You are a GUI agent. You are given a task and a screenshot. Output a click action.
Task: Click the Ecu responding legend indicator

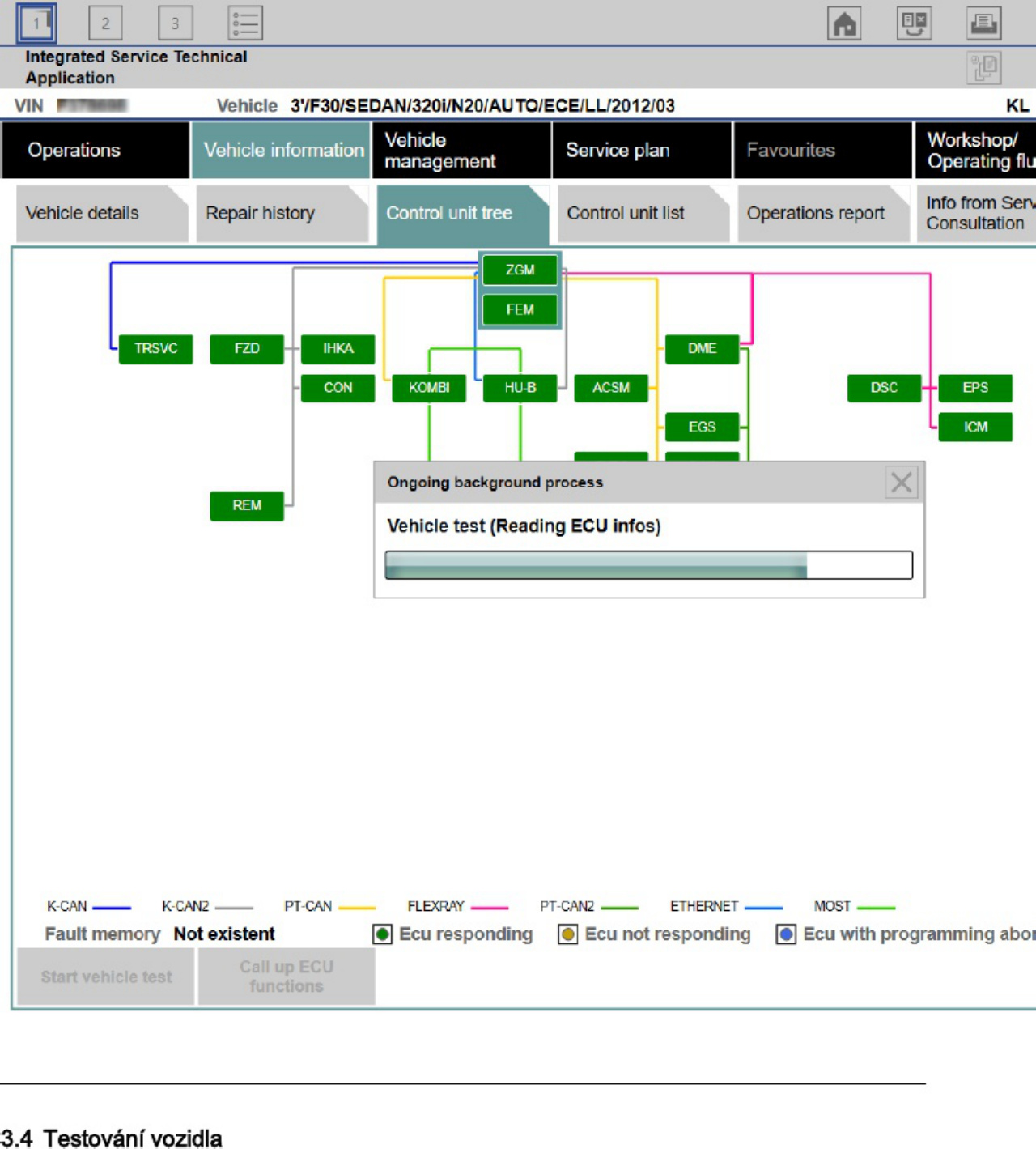pos(382,934)
